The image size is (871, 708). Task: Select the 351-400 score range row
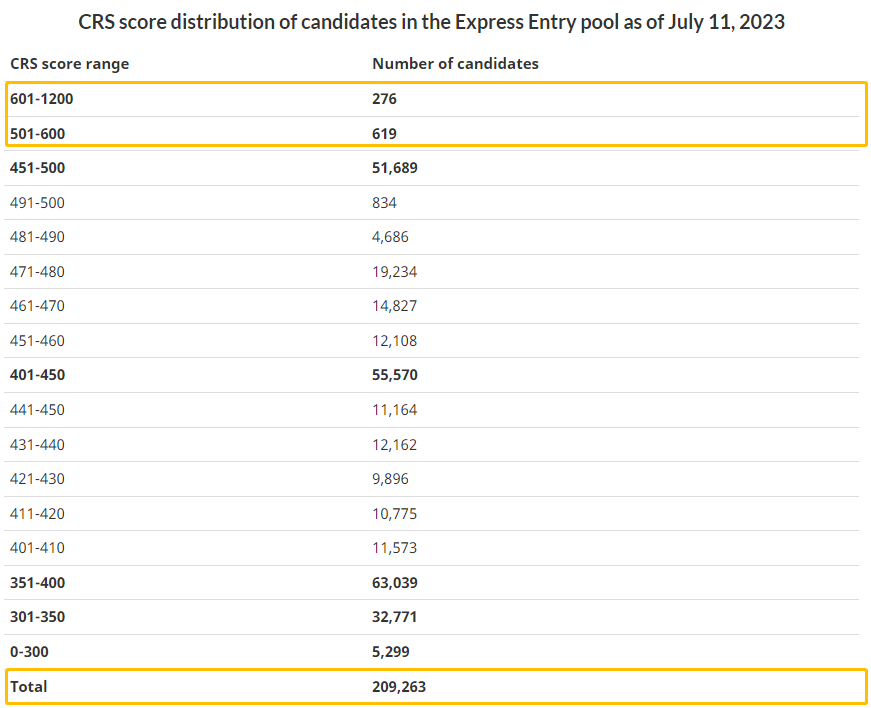pos(38,583)
